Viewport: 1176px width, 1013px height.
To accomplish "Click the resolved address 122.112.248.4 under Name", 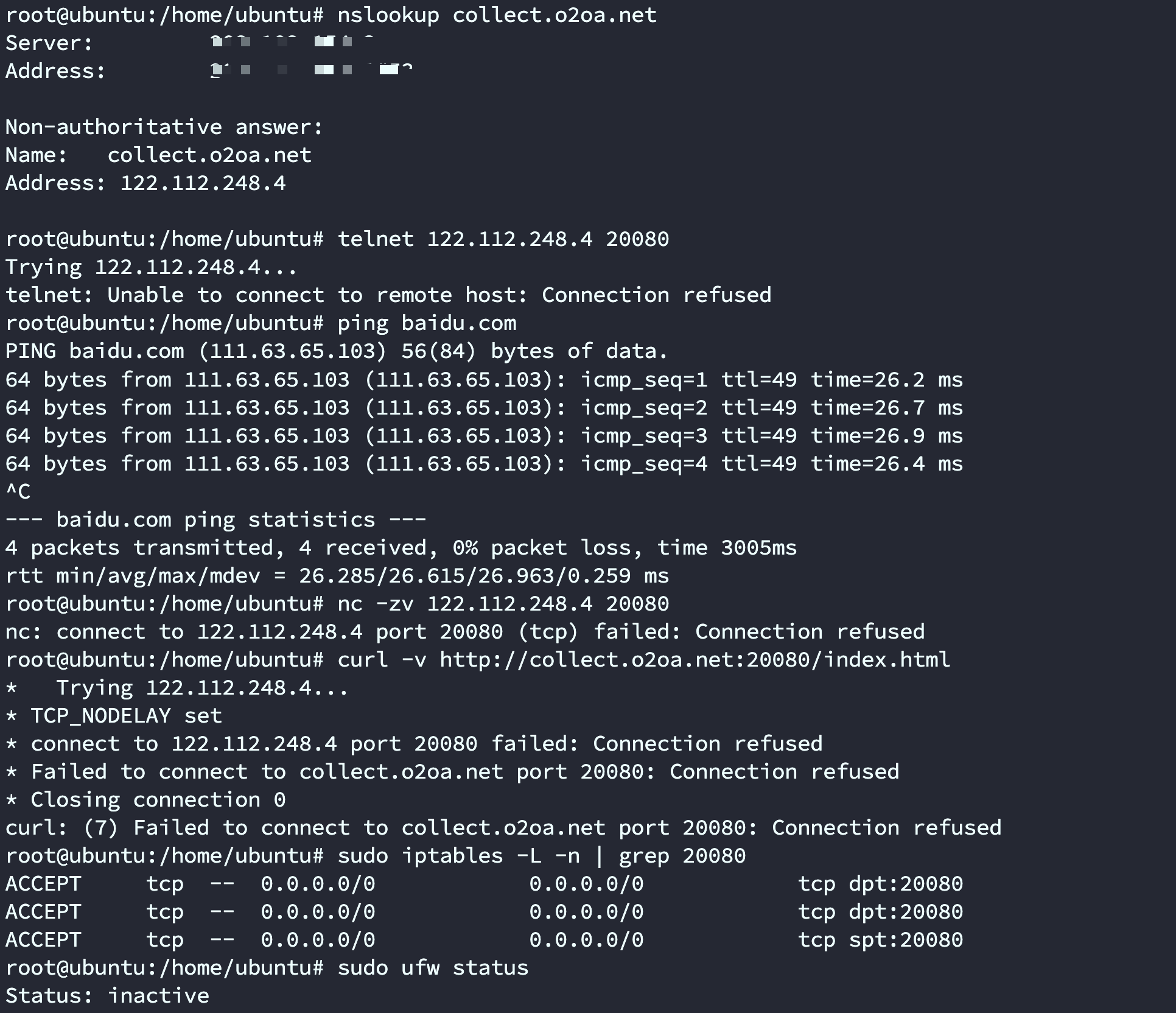I will (x=203, y=183).
